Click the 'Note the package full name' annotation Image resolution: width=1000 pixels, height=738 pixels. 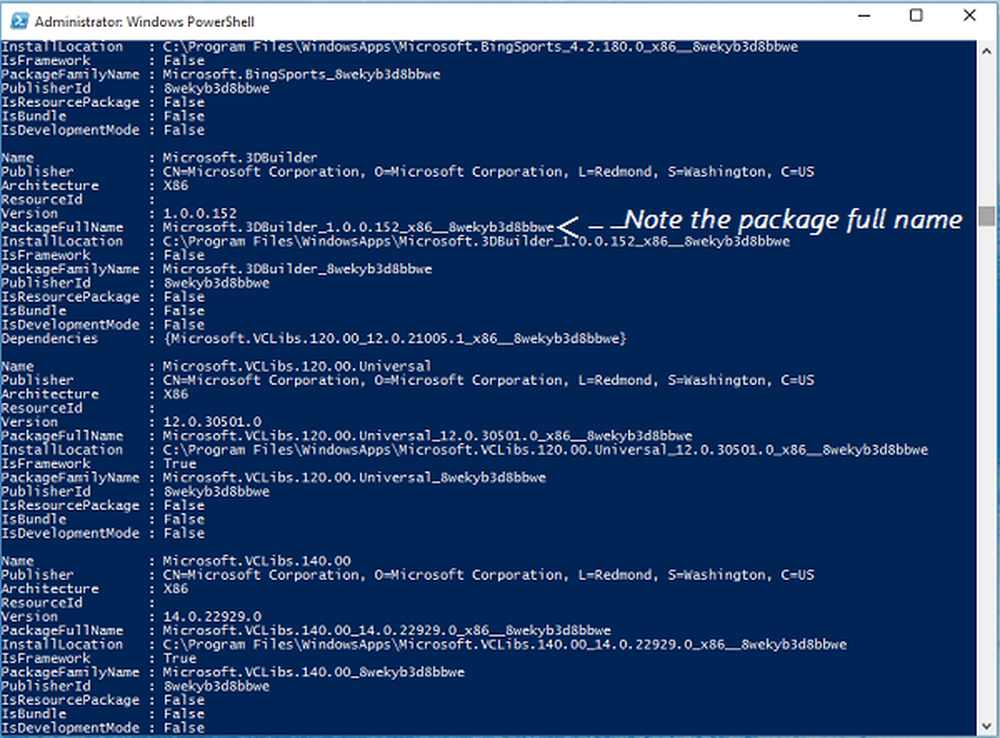pos(793,219)
